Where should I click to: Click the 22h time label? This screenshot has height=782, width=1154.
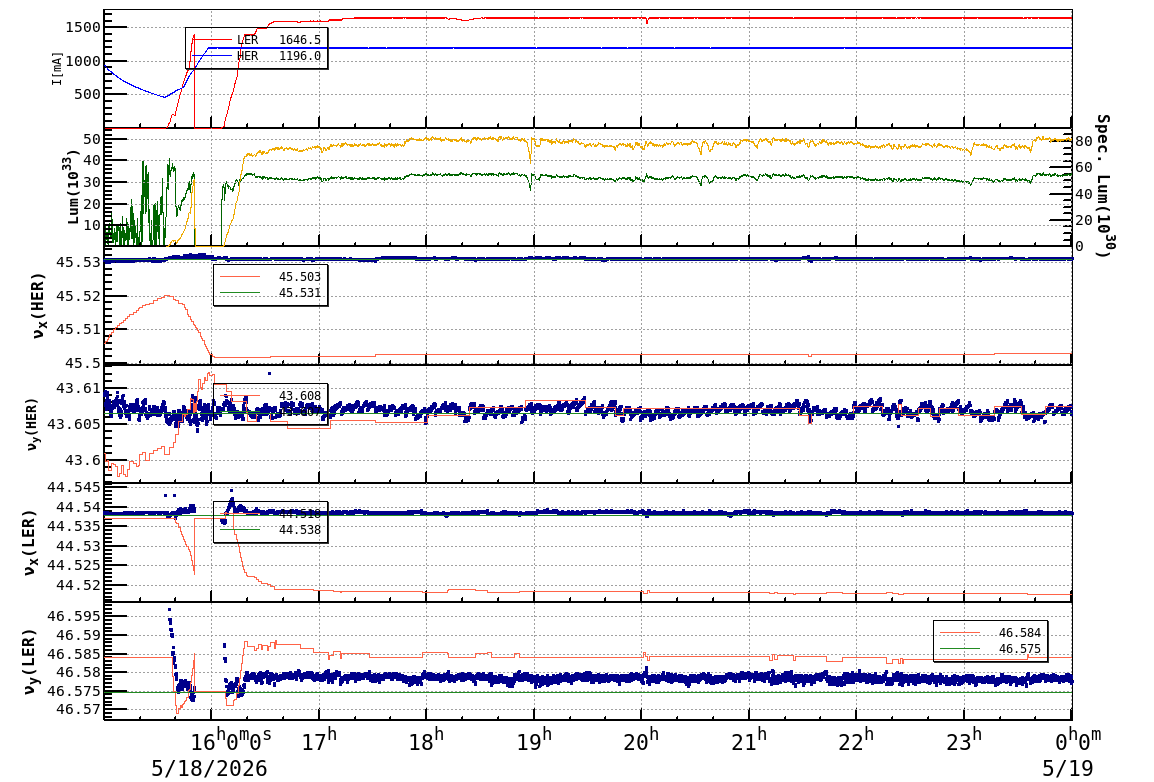point(856,739)
